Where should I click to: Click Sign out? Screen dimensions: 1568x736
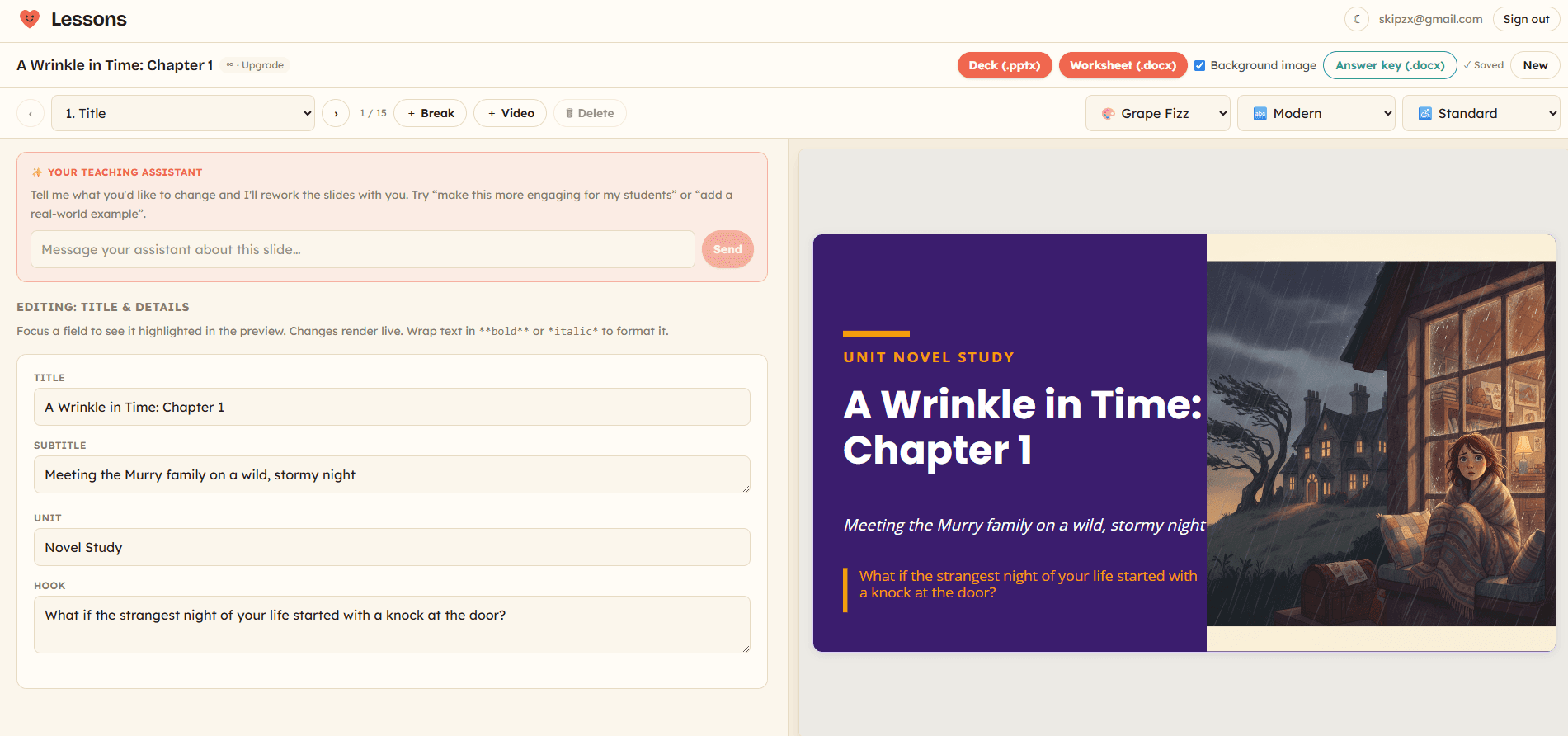pos(1526,19)
